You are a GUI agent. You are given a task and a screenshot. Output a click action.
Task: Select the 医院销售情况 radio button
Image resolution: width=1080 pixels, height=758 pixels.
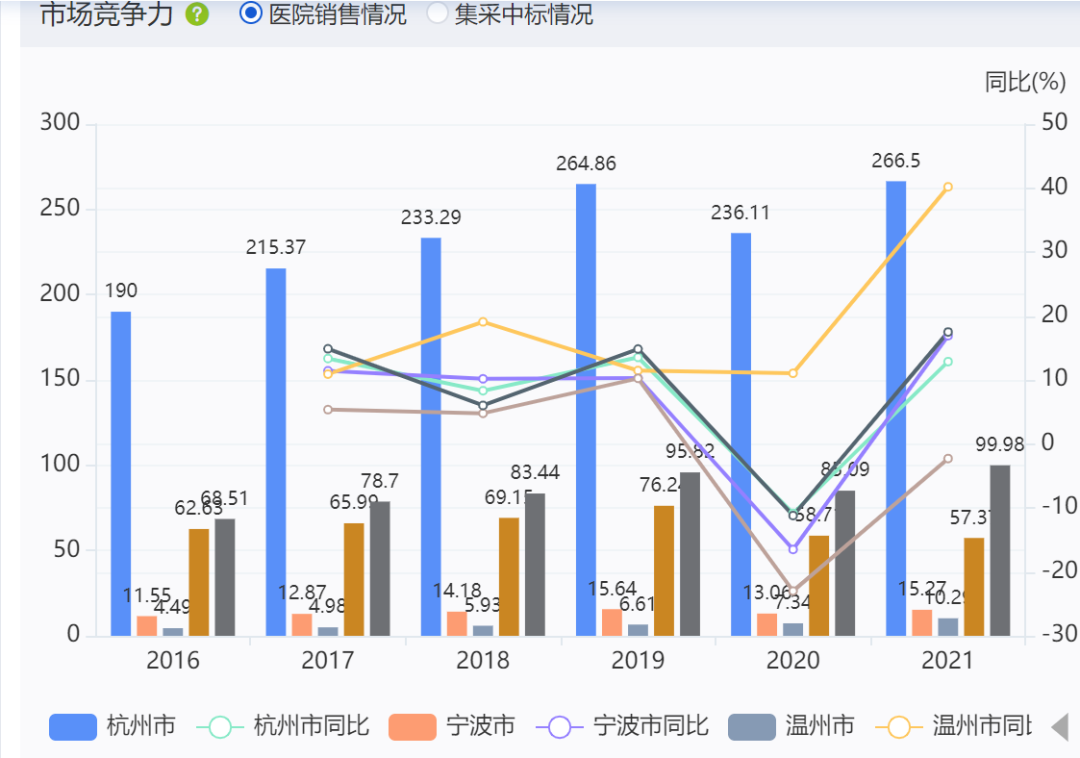(323, 14)
